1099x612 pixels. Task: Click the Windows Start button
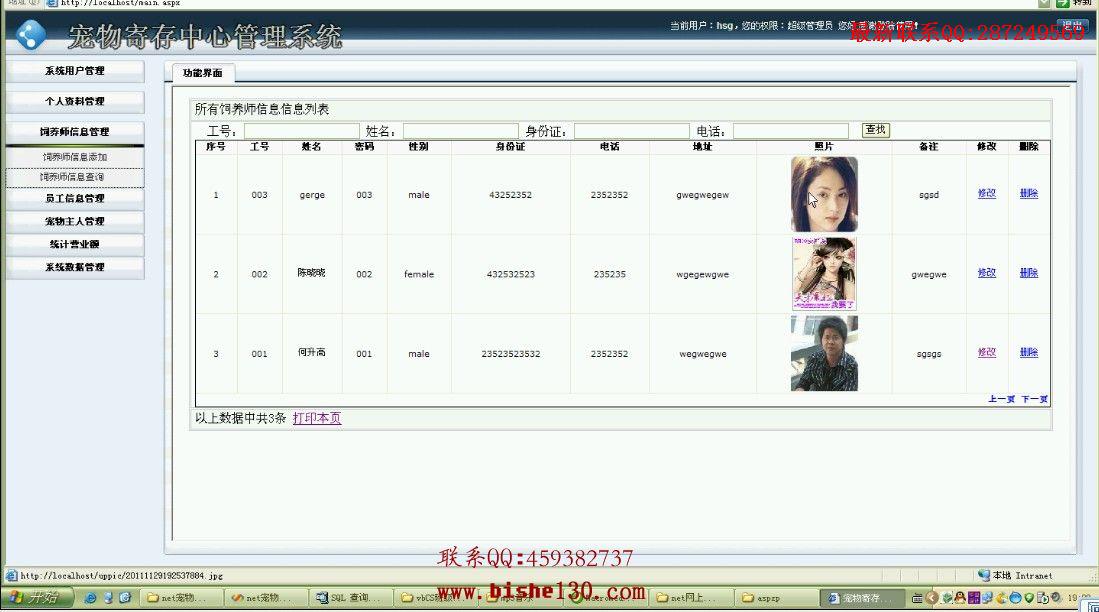(35, 597)
